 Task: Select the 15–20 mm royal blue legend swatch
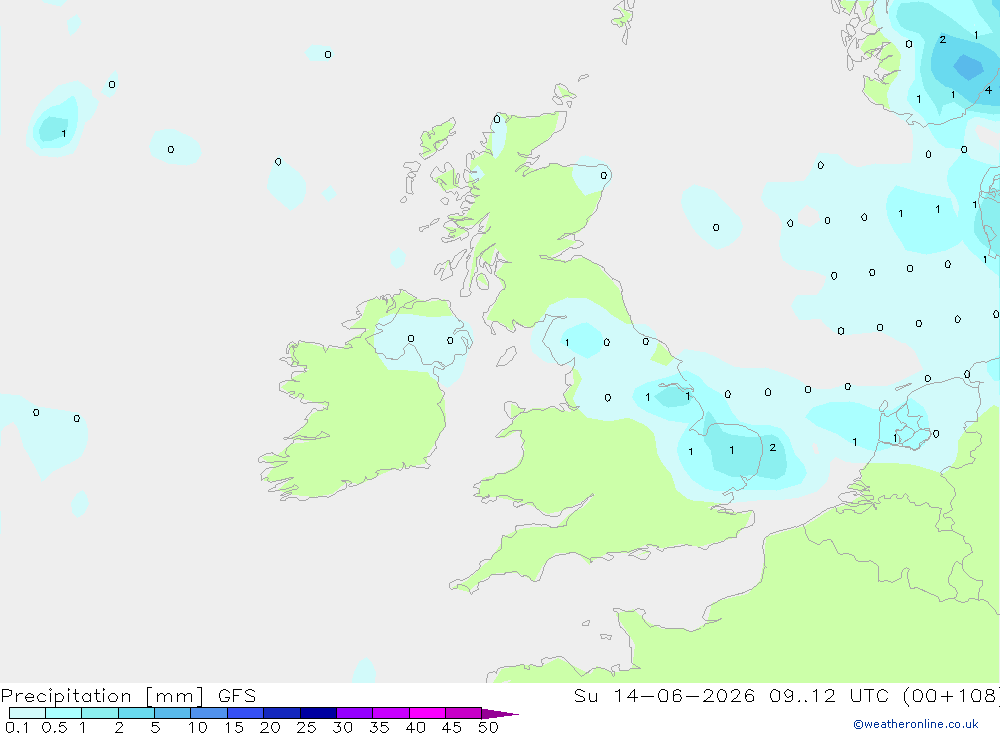[246, 713]
